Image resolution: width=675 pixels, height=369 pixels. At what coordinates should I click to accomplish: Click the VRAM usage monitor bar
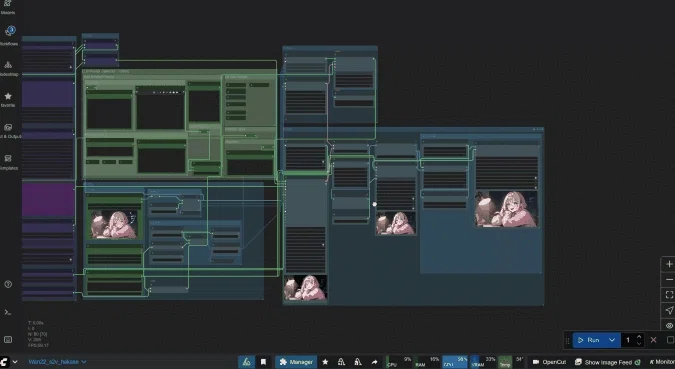[483, 362]
